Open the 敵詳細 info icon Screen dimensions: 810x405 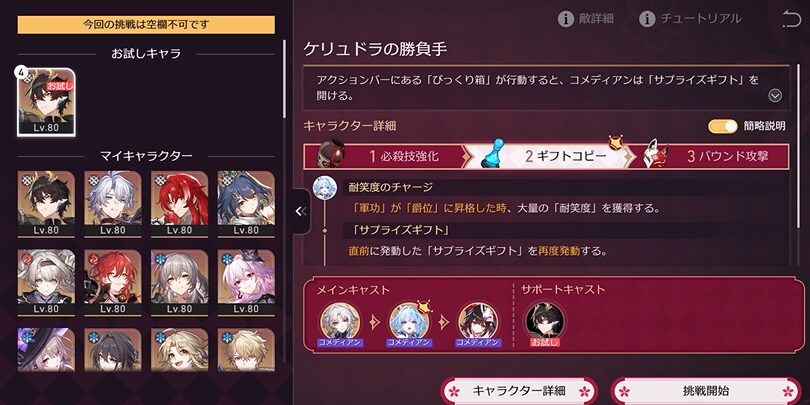[566, 20]
